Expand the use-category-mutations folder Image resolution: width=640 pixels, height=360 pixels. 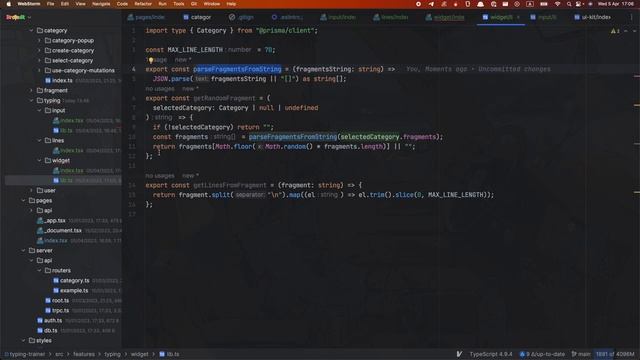tap(39, 71)
